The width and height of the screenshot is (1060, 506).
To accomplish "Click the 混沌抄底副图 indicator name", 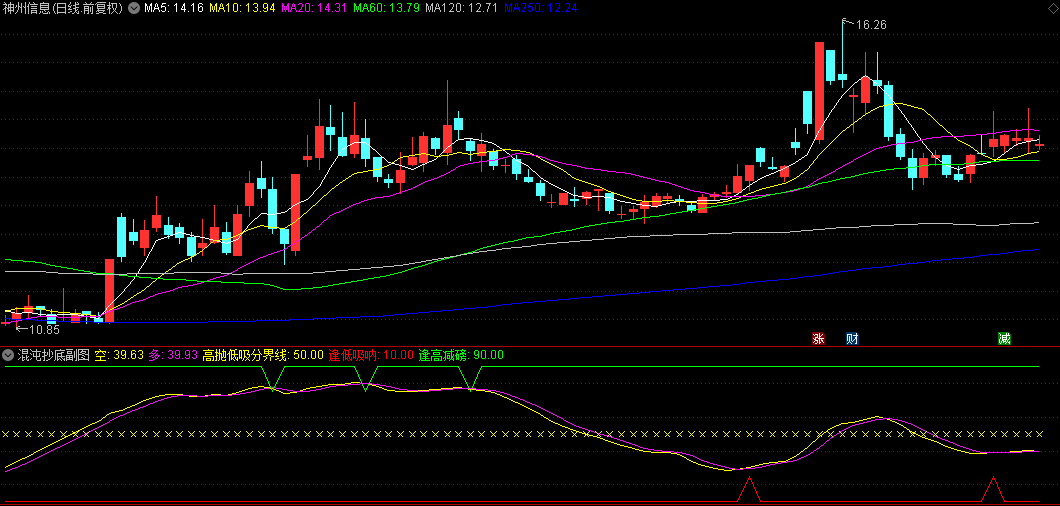I will pyautogui.click(x=53, y=355).
